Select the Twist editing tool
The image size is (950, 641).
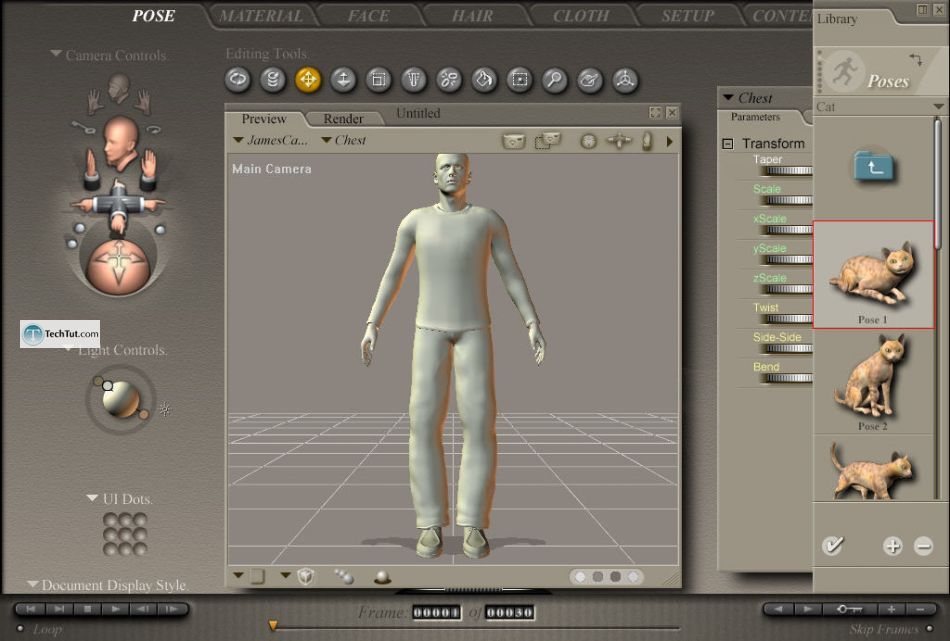click(x=273, y=80)
